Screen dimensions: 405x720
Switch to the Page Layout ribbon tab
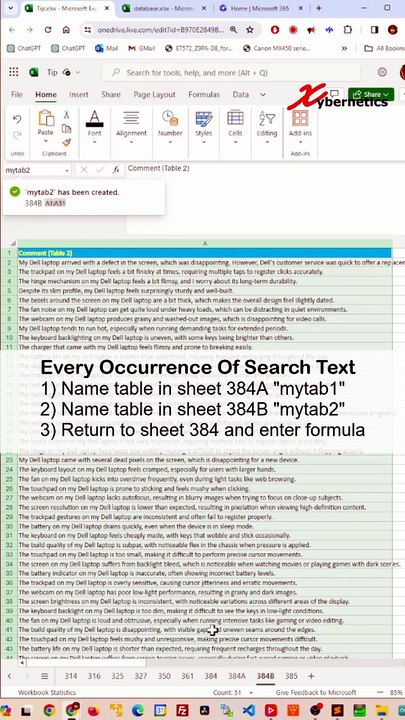point(154,95)
